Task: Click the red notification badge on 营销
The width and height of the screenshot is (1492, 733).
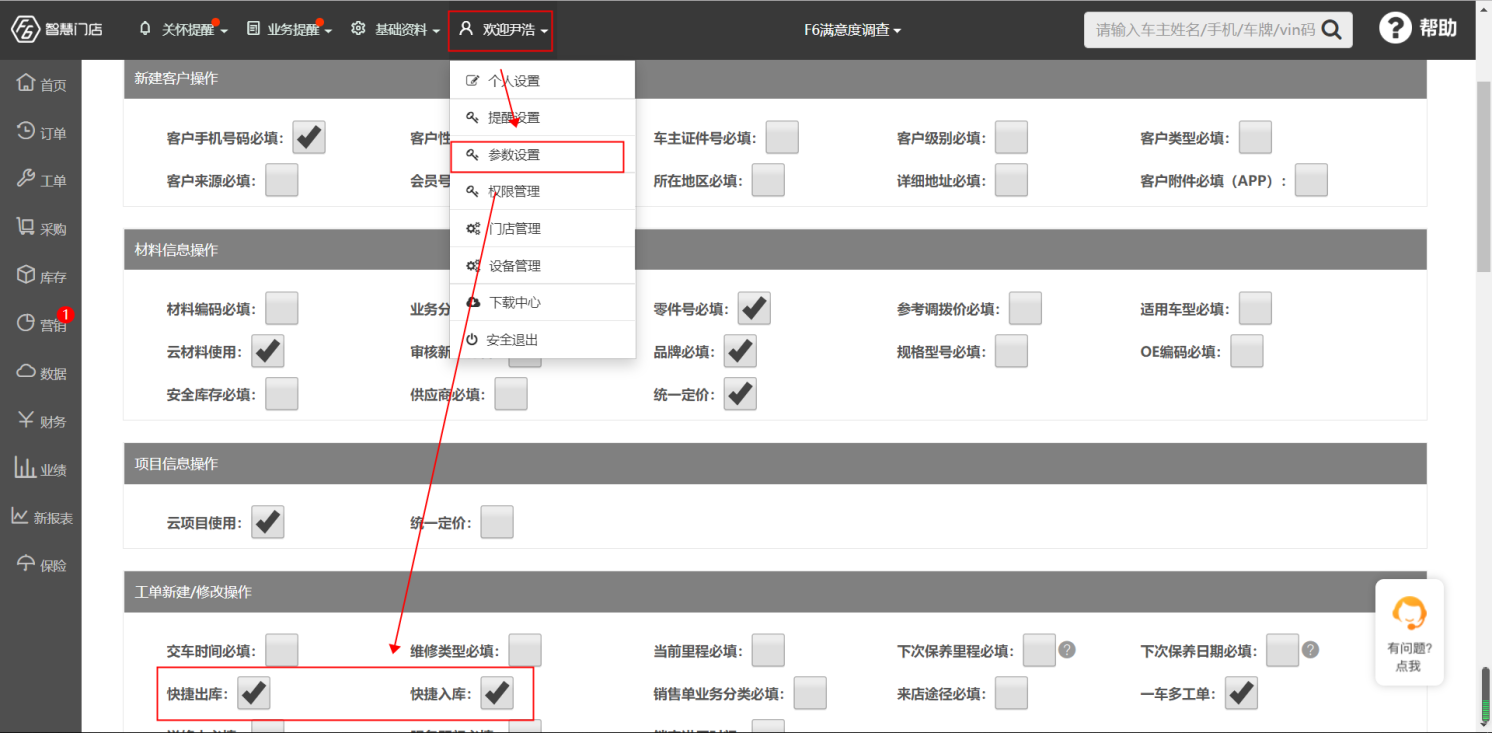Action: coord(65,315)
